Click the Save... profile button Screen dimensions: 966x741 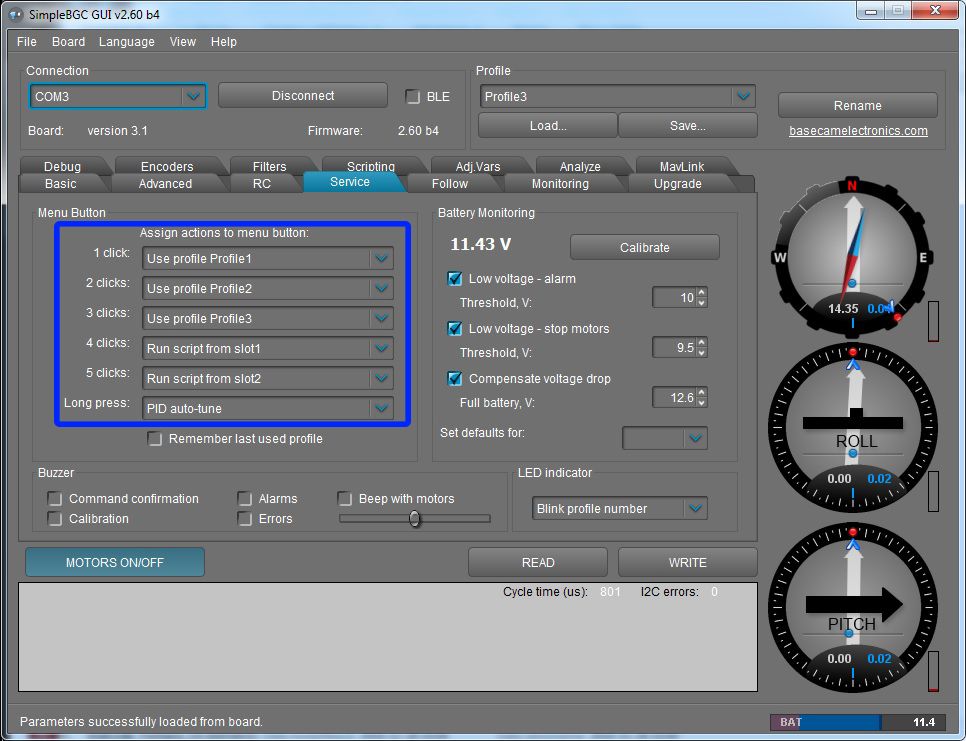[688, 126]
